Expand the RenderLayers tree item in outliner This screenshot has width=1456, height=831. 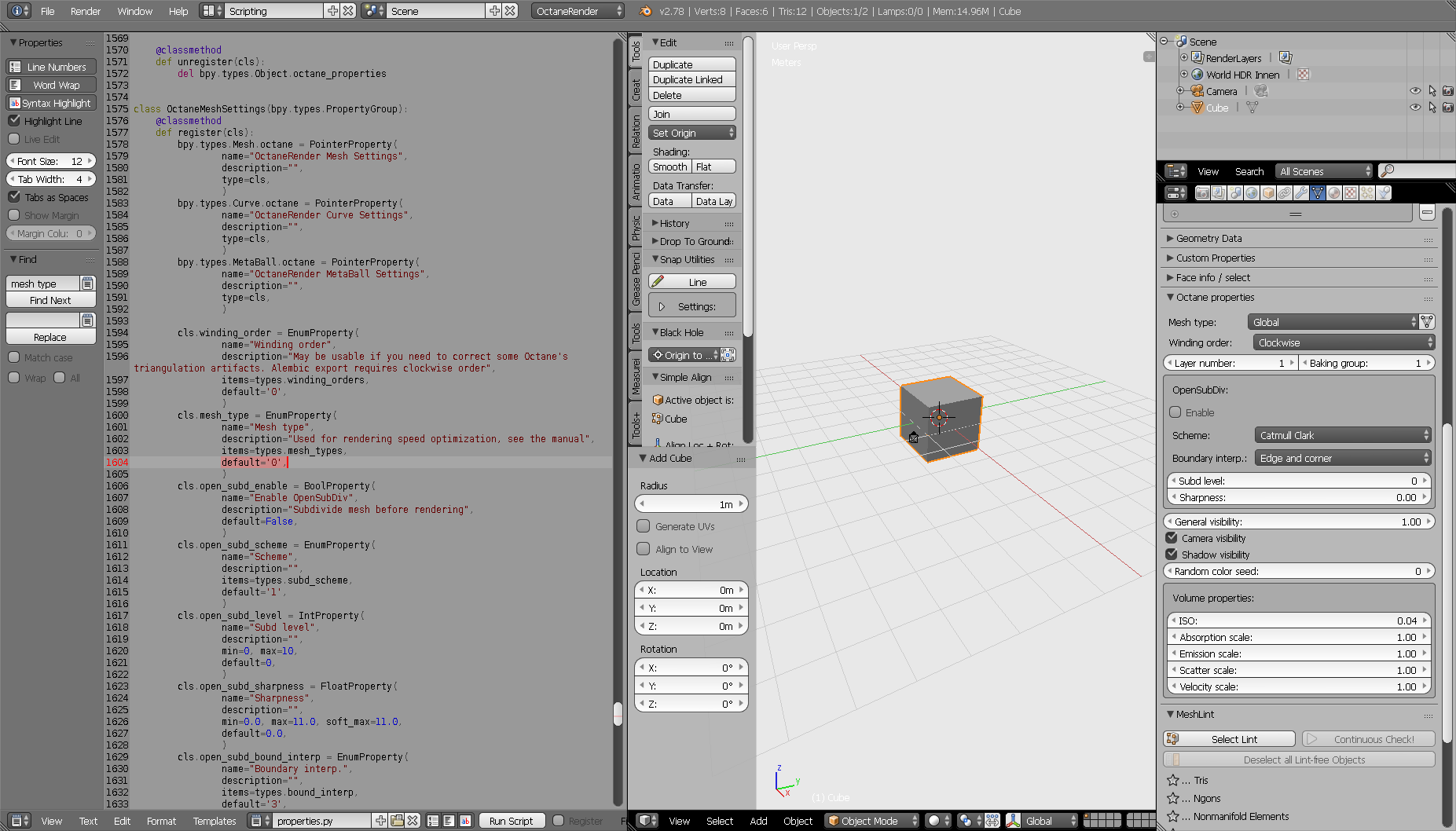click(x=1184, y=57)
